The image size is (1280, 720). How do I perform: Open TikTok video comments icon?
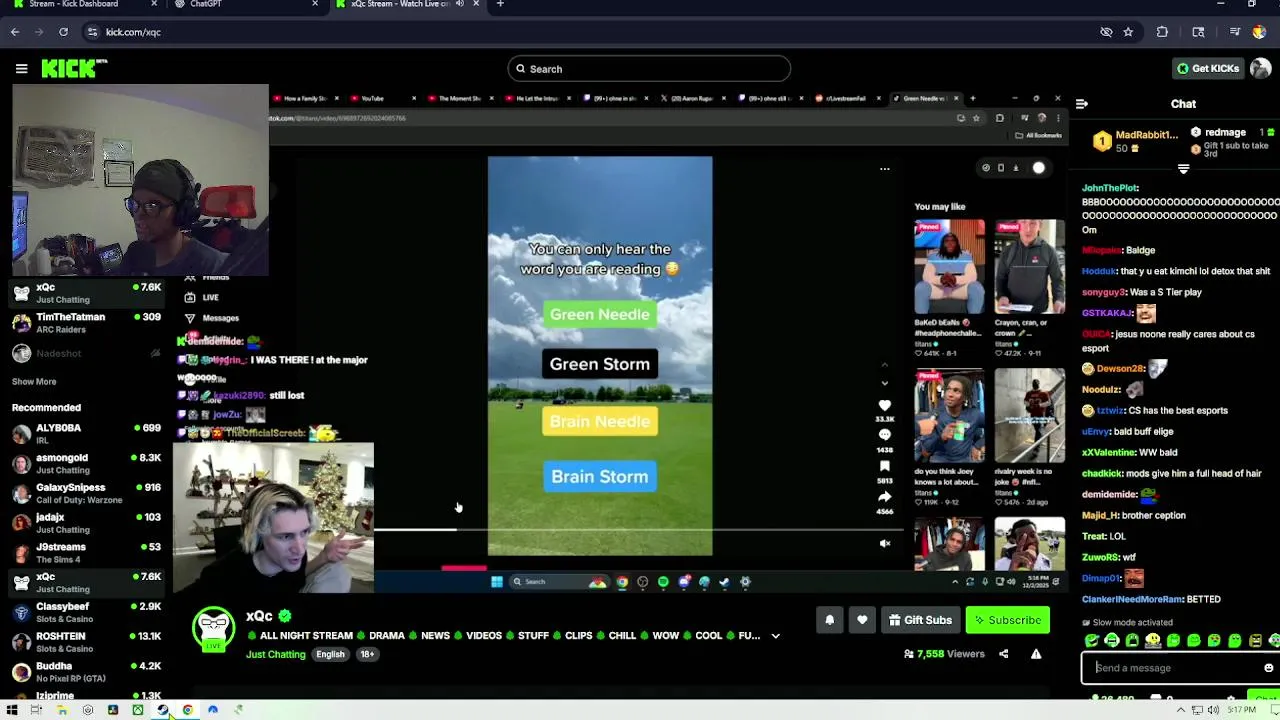tap(884, 435)
